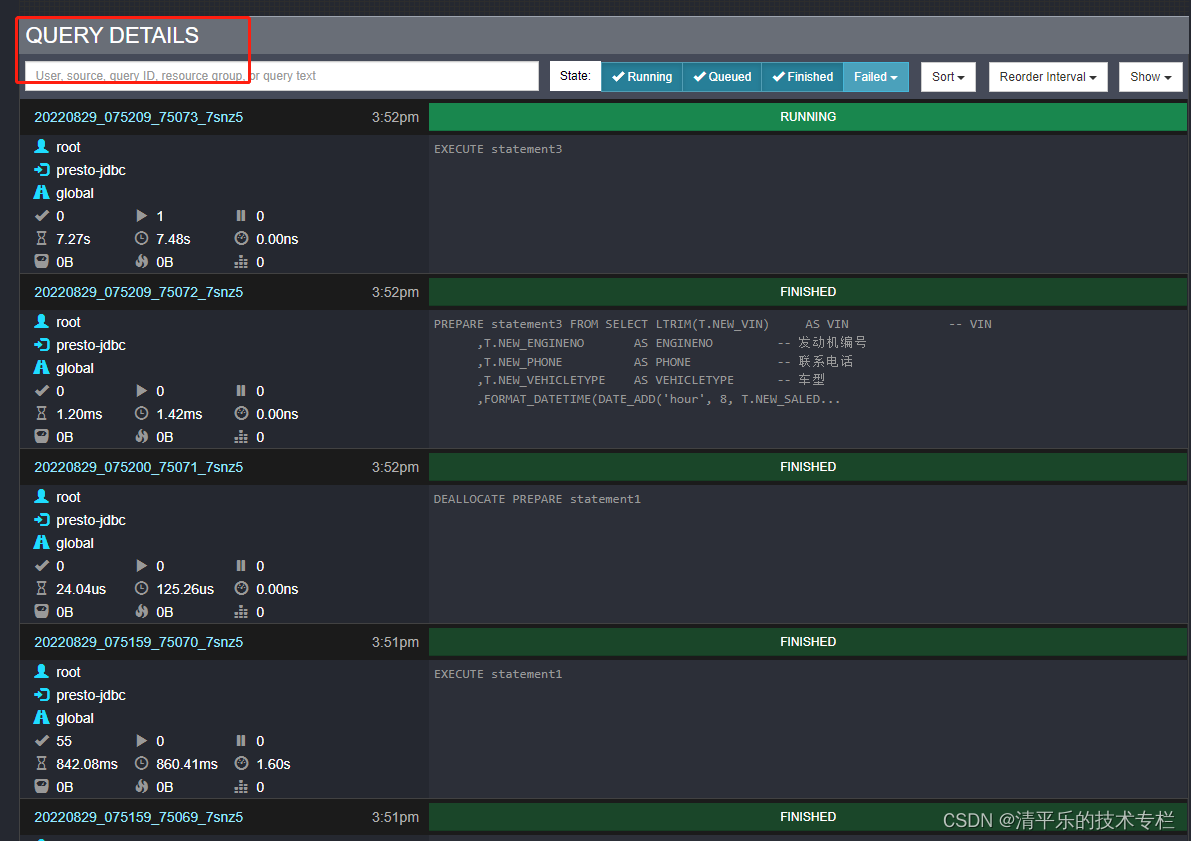This screenshot has width=1191, height=841.
Task: Click clock icon next to 125.26us
Action: (x=141, y=589)
